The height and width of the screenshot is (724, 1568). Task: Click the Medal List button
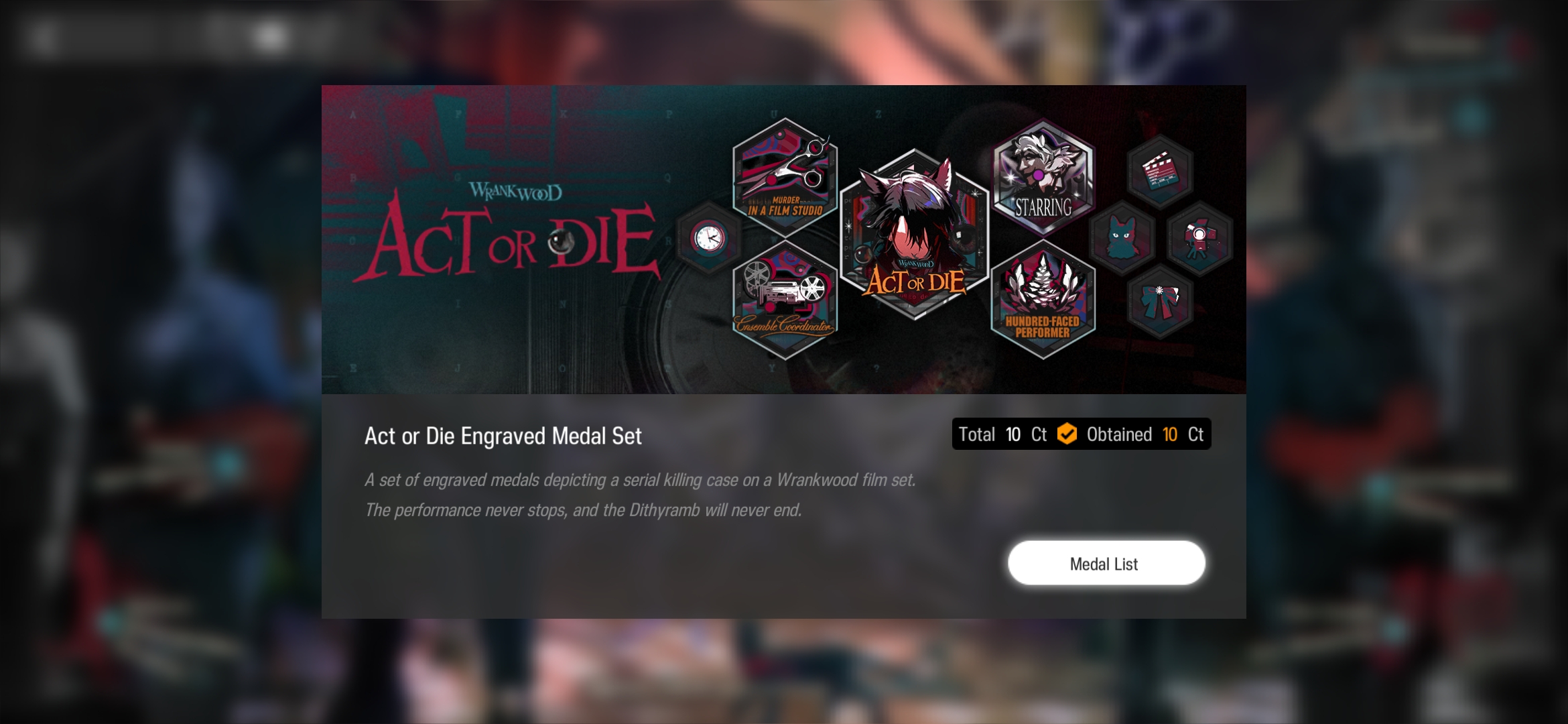1106,563
